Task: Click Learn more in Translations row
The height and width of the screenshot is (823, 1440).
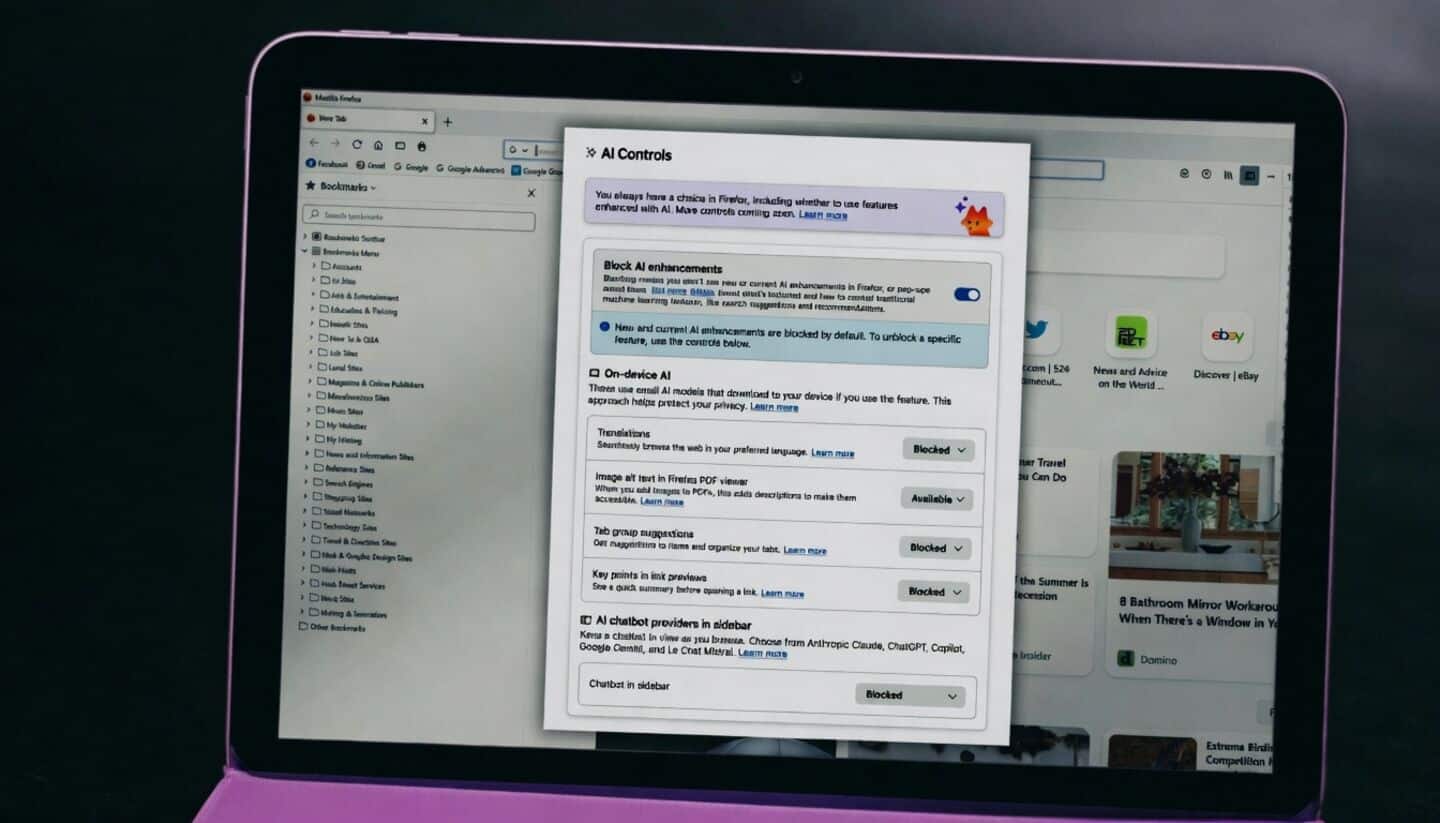Action: pyautogui.click(x=832, y=453)
